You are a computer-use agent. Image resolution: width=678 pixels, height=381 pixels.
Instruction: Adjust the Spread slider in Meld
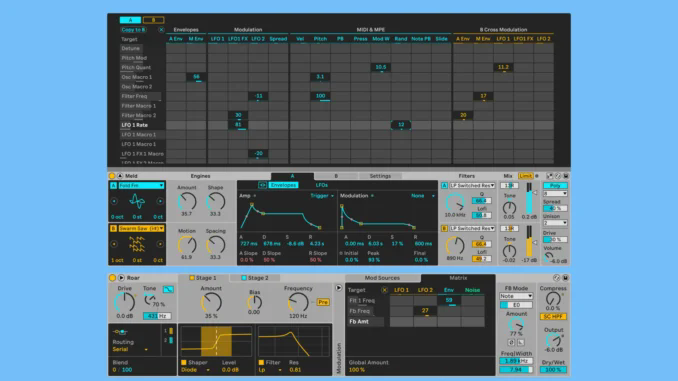point(555,208)
